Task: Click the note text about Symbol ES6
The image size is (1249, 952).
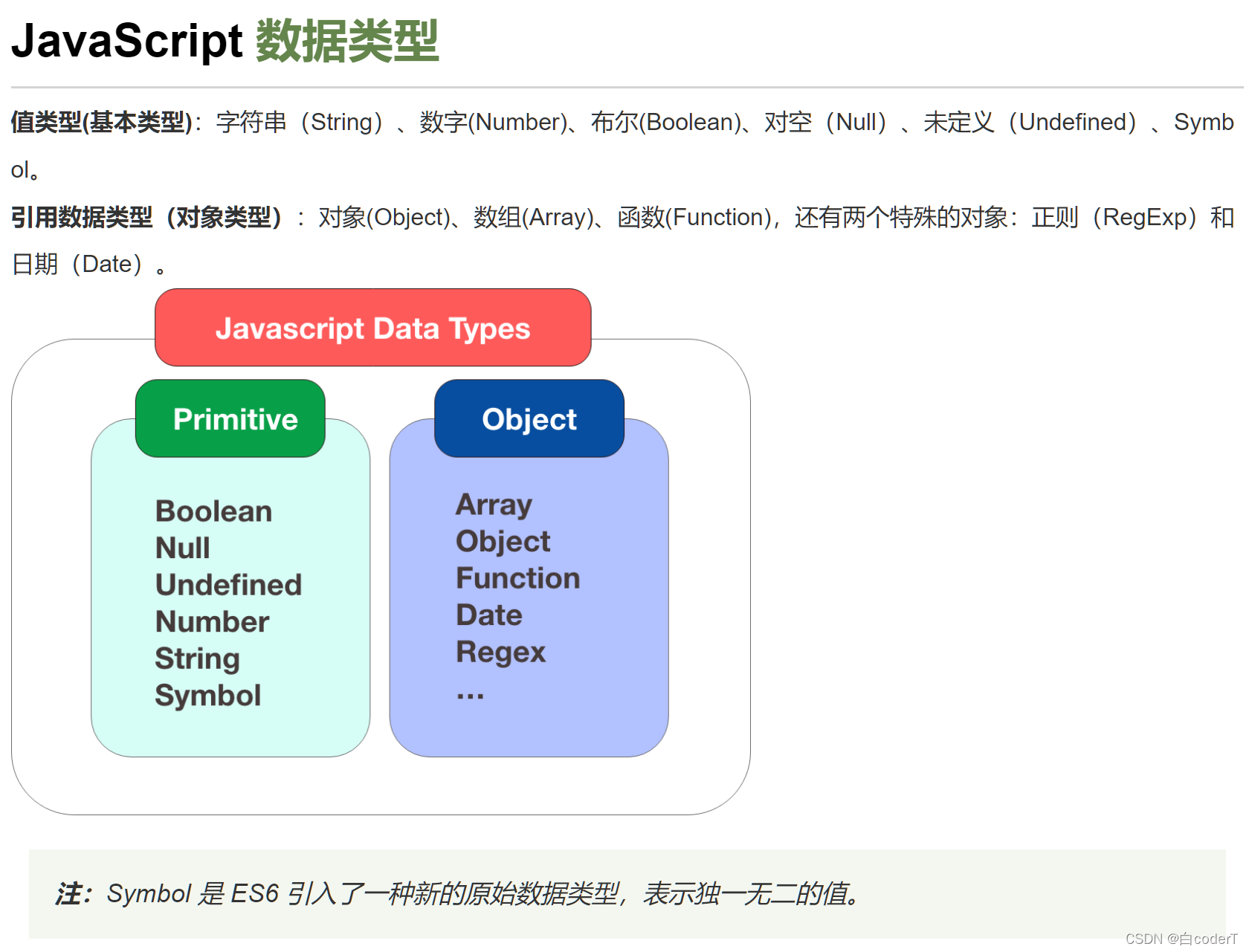Action: (x=485, y=893)
